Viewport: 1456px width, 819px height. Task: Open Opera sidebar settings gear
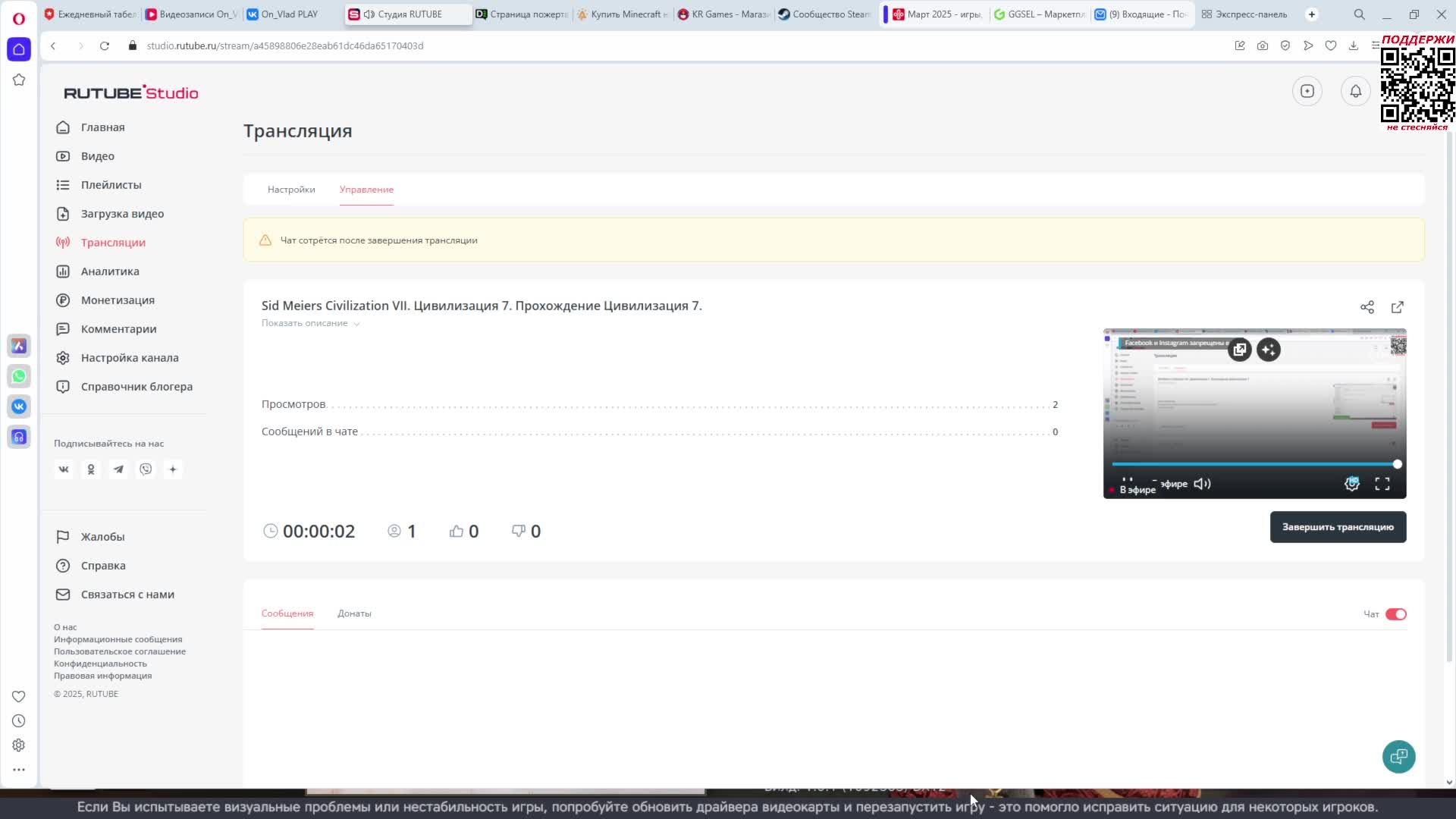(19, 745)
